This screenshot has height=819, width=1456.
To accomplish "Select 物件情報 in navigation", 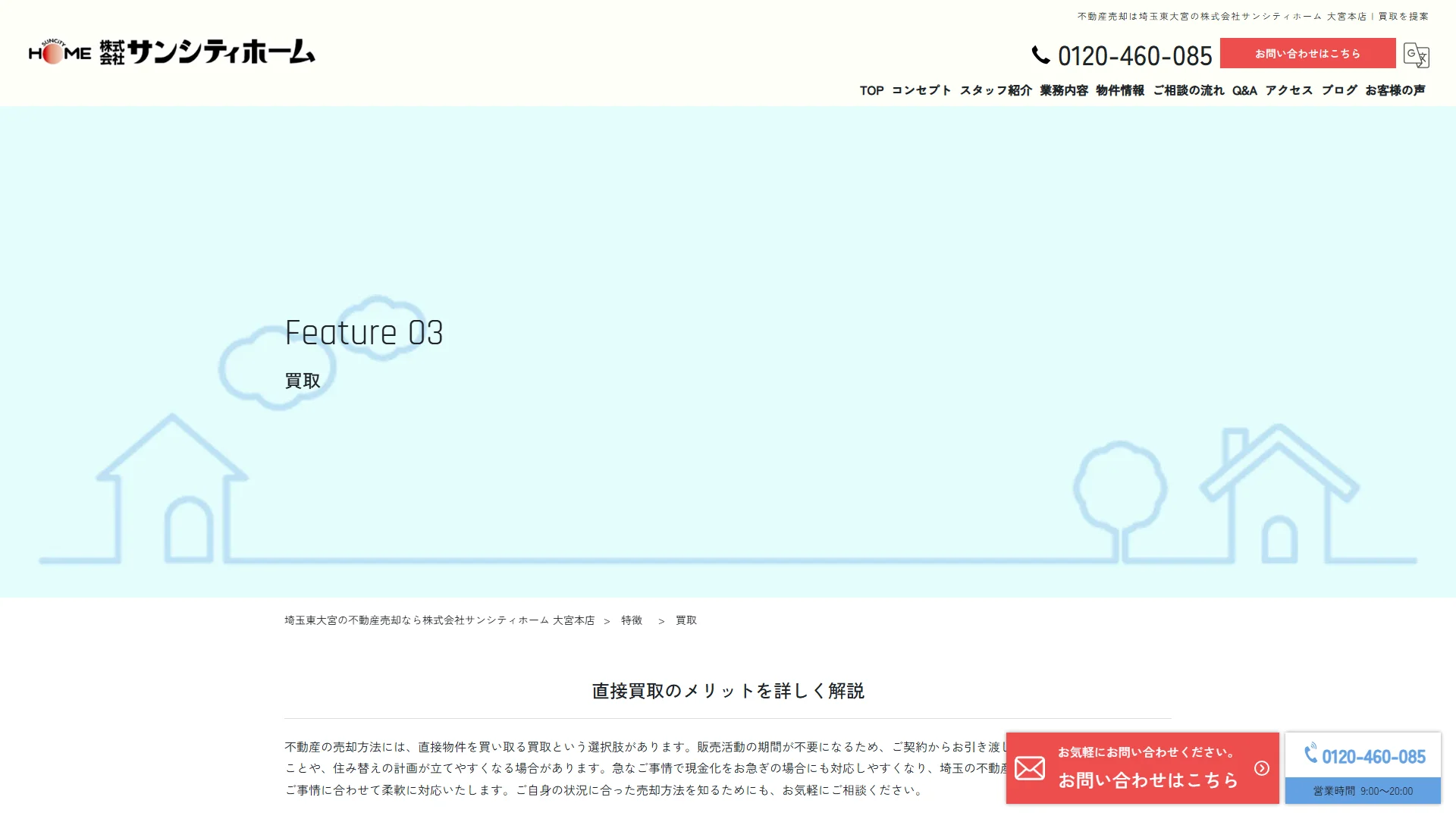I will 1120,90.
